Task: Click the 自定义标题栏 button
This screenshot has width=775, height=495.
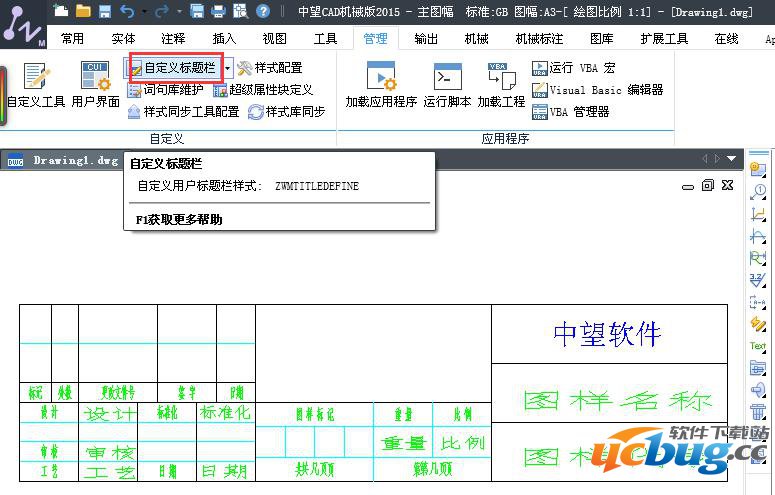Action: (x=174, y=68)
